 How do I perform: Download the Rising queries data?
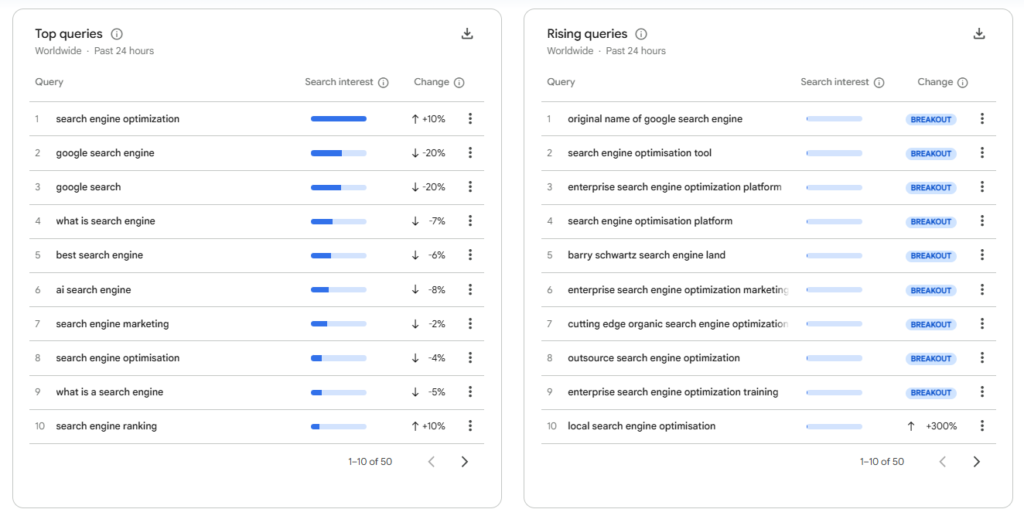point(979,34)
